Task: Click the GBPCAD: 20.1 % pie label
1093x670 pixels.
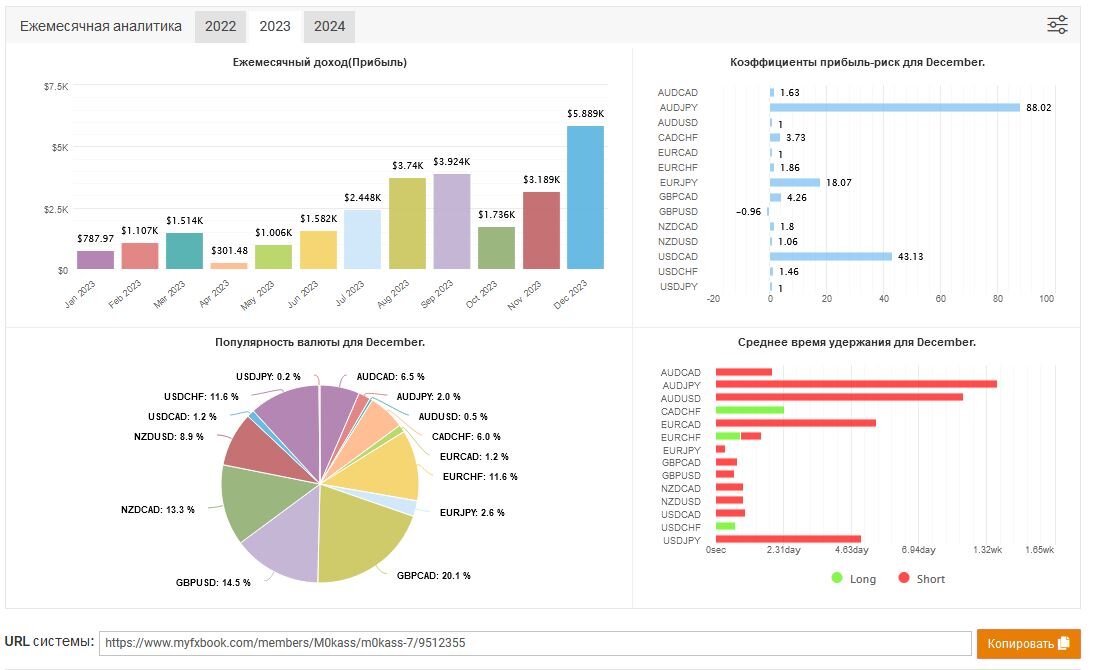Action: coord(434,576)
